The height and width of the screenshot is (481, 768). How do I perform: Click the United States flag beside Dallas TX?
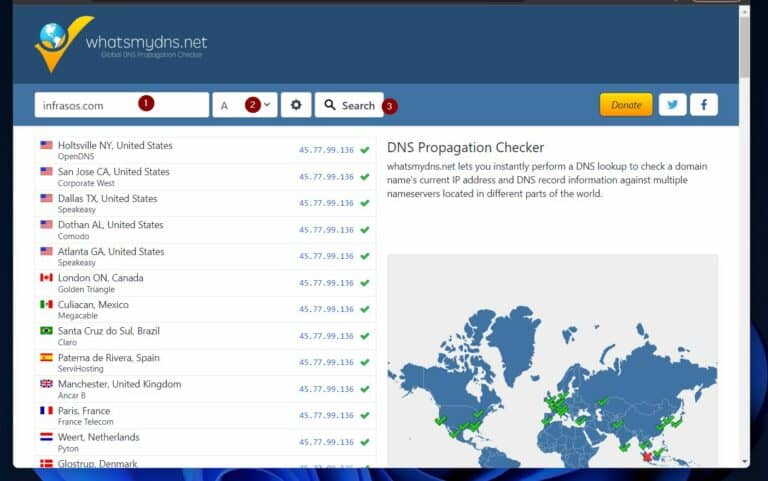(47, 198)
